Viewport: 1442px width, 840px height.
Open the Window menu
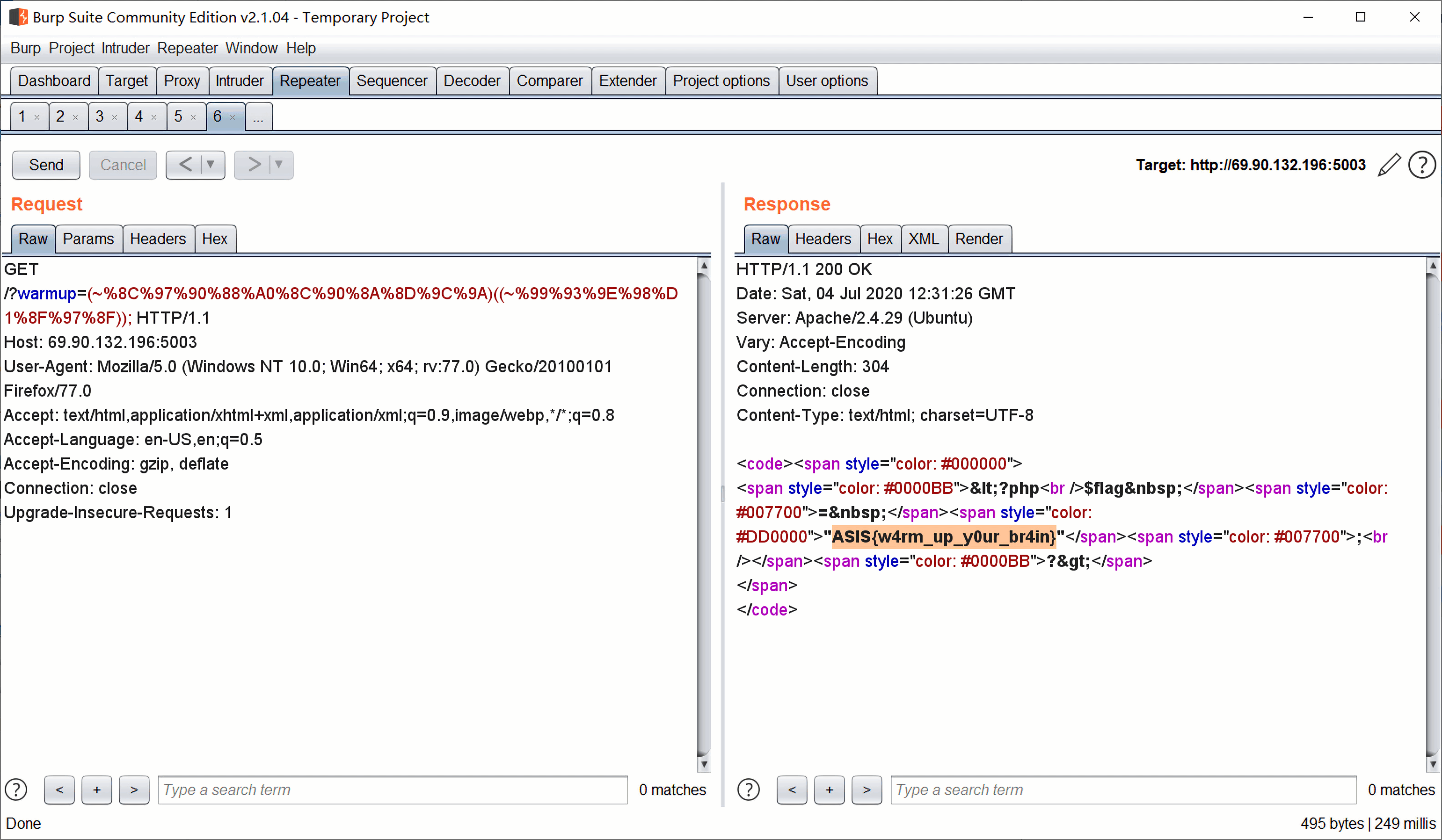coord(252,48)
